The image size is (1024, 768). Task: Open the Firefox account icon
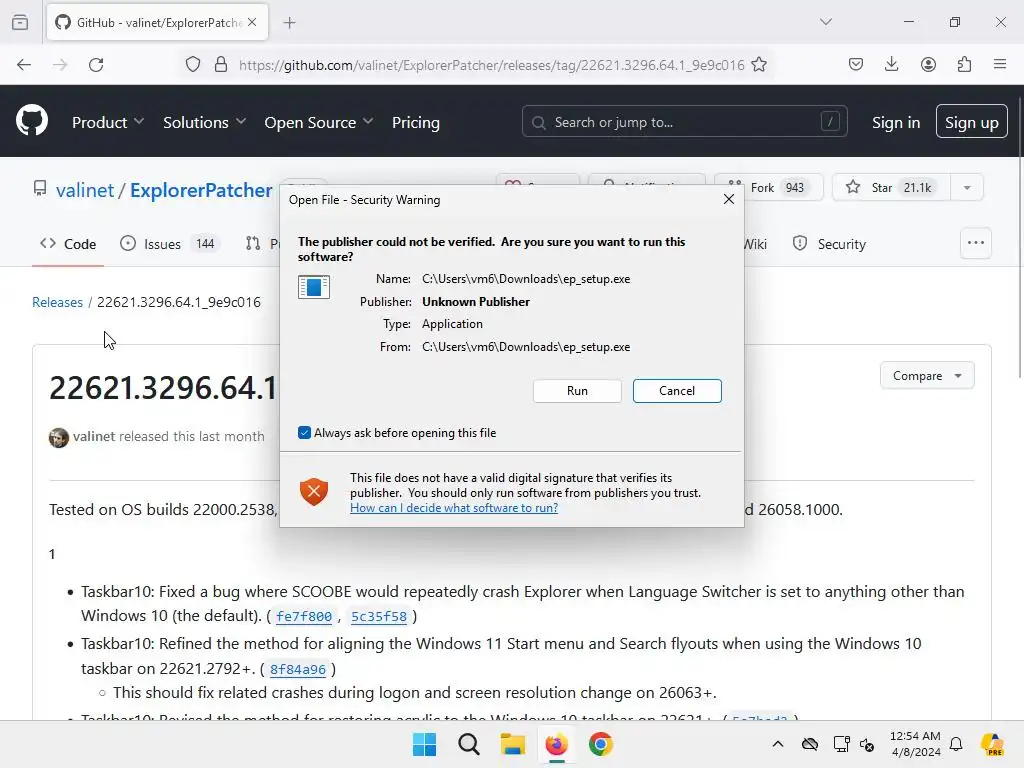coord(928,64)
